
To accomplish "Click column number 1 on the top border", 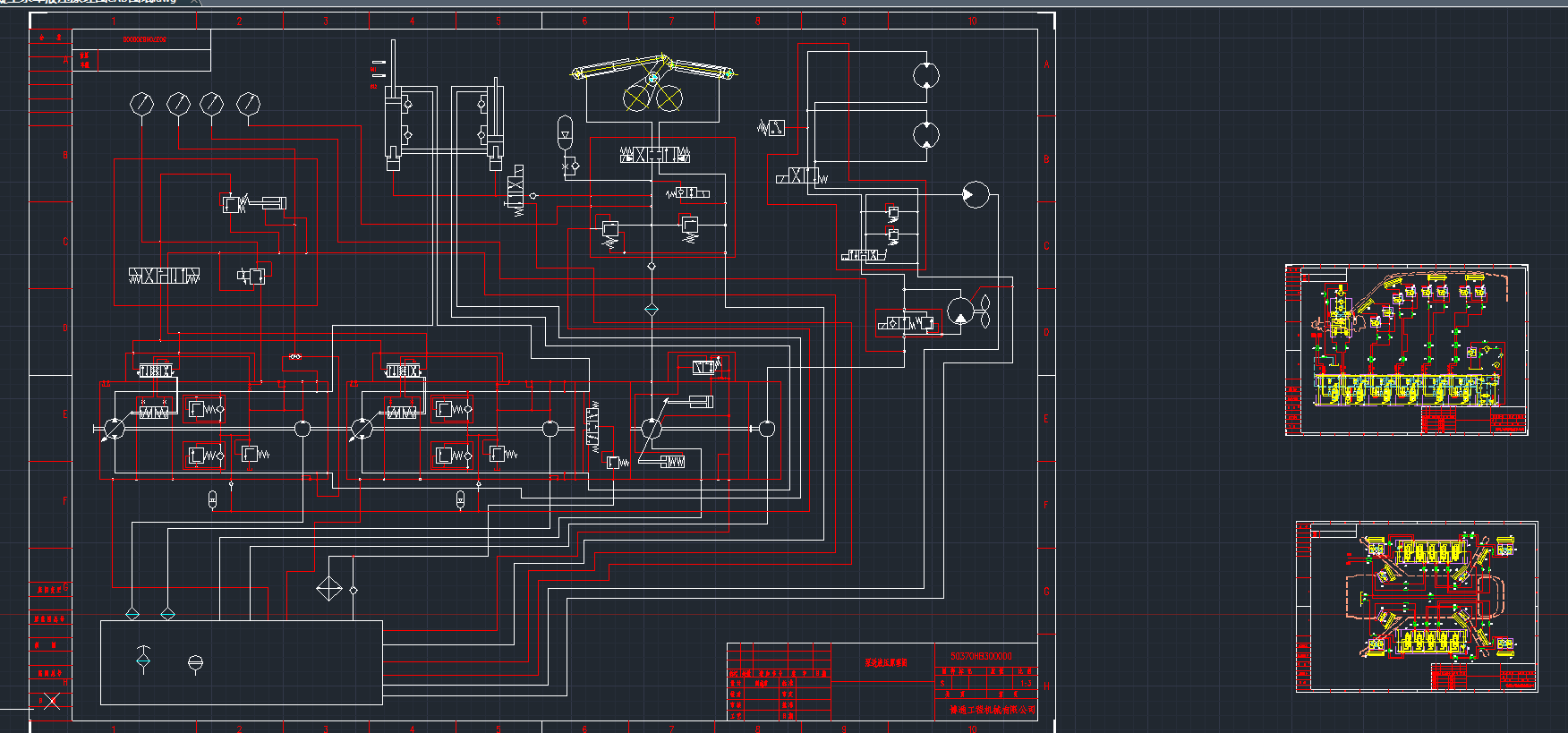I will click(114, 21).
